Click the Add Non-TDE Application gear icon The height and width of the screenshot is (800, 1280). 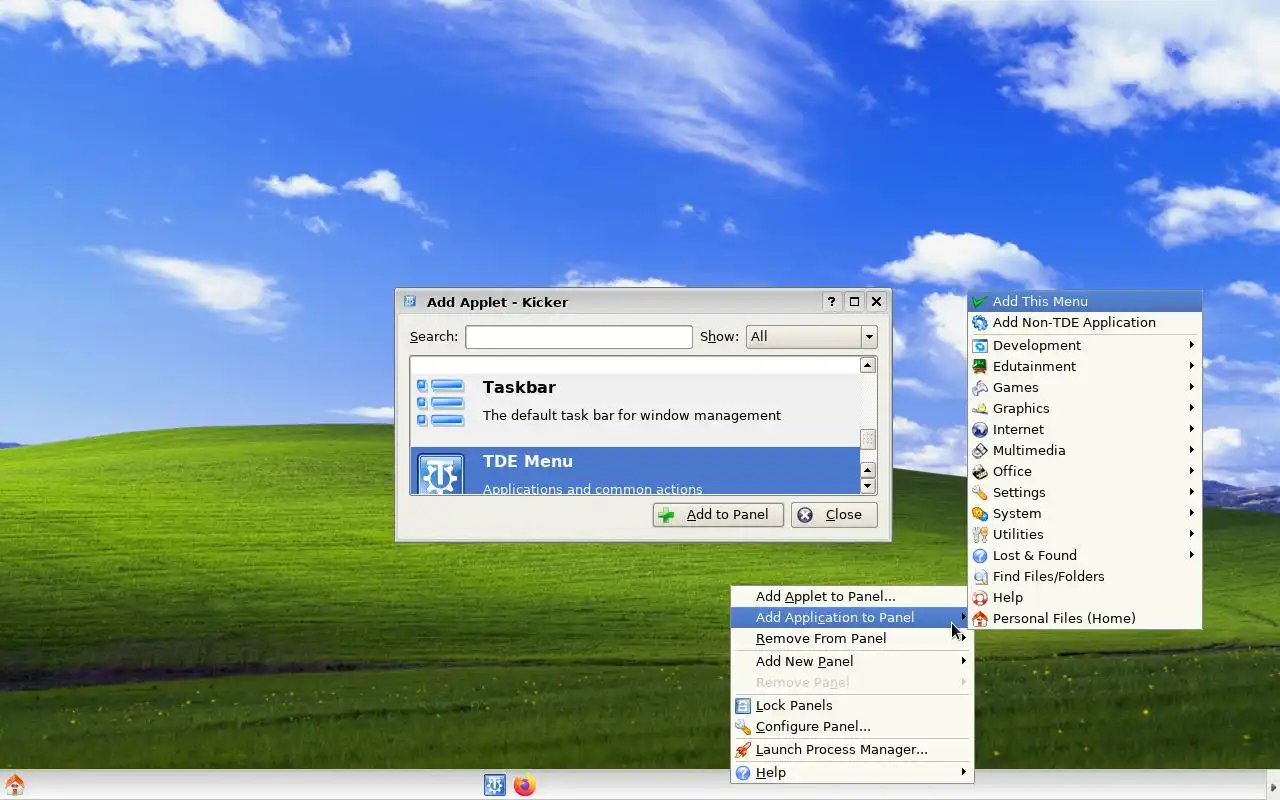[x=980, y=323]
